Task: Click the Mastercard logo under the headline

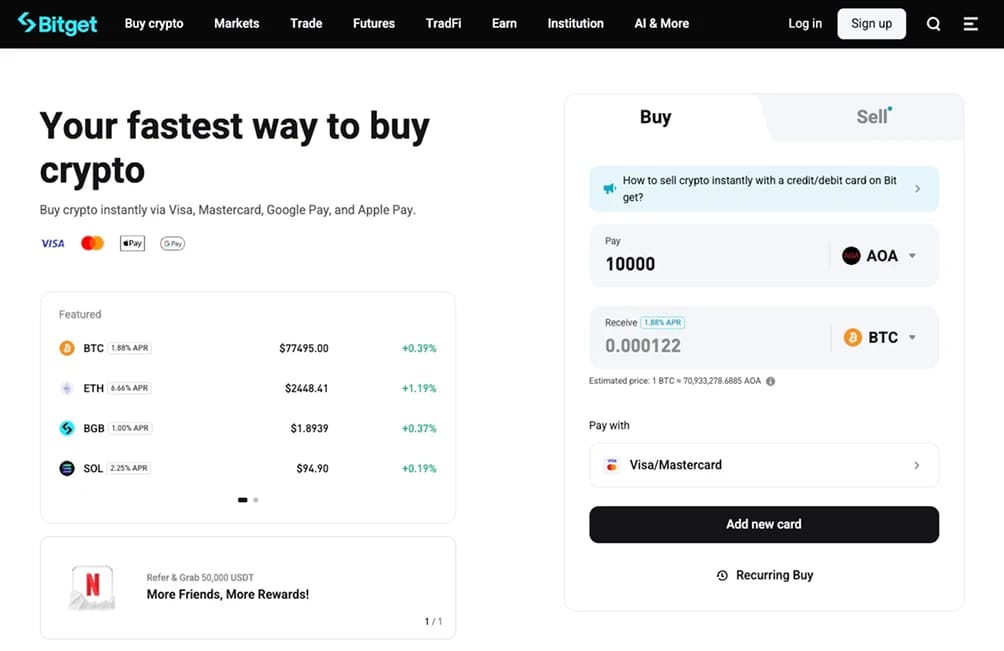Action: pos(92,243)
